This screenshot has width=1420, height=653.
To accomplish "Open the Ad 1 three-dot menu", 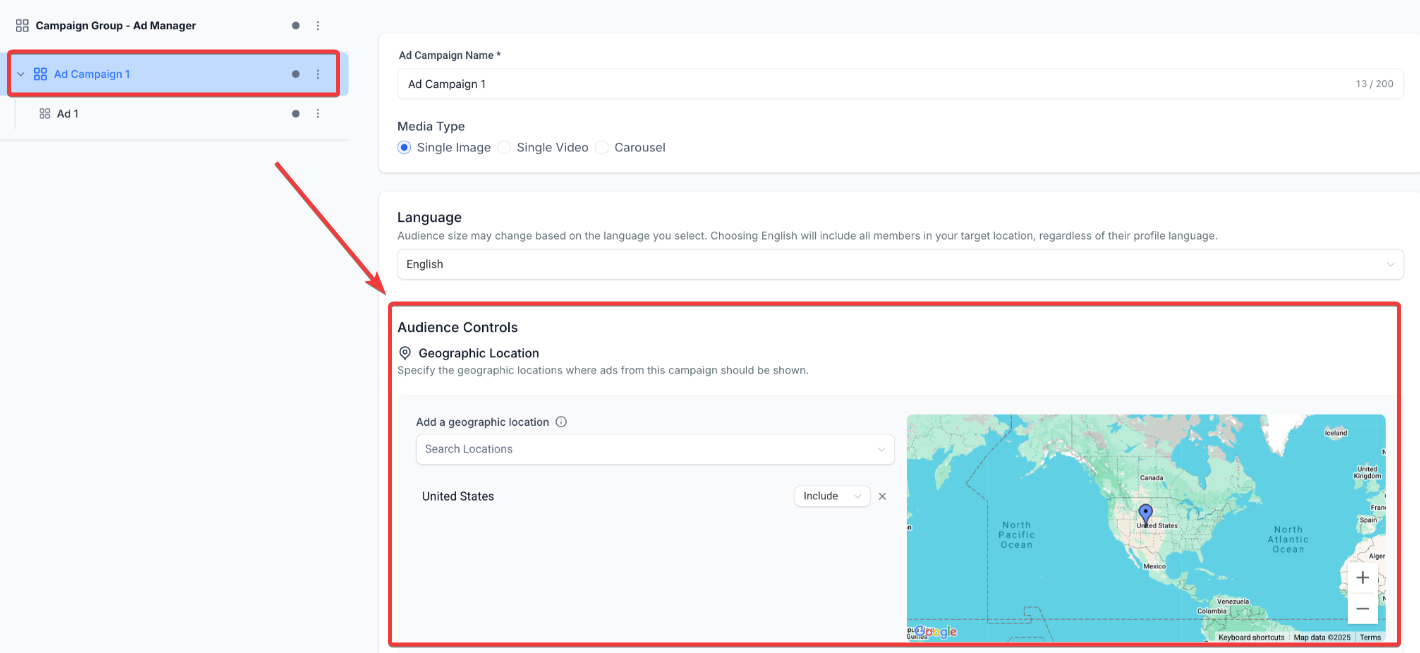I will tap(318, 114).
